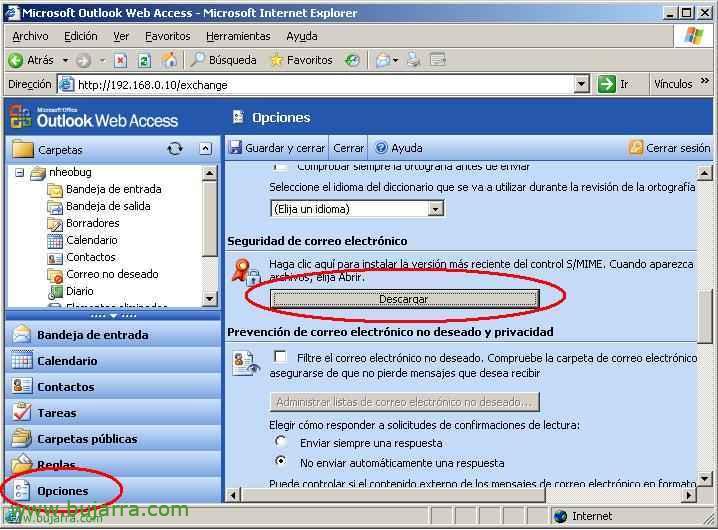The image size is (718, 530).
Task: Click Cerrar sesión to log off
Action: point(670,148)
